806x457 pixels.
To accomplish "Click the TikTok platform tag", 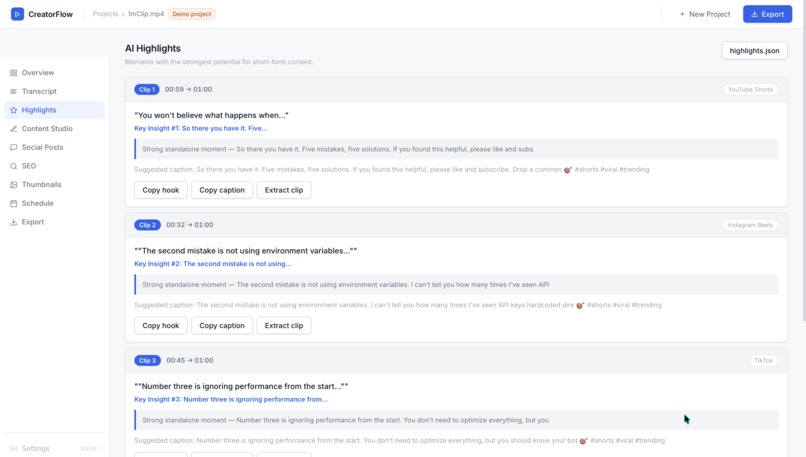I will point(763,360).
